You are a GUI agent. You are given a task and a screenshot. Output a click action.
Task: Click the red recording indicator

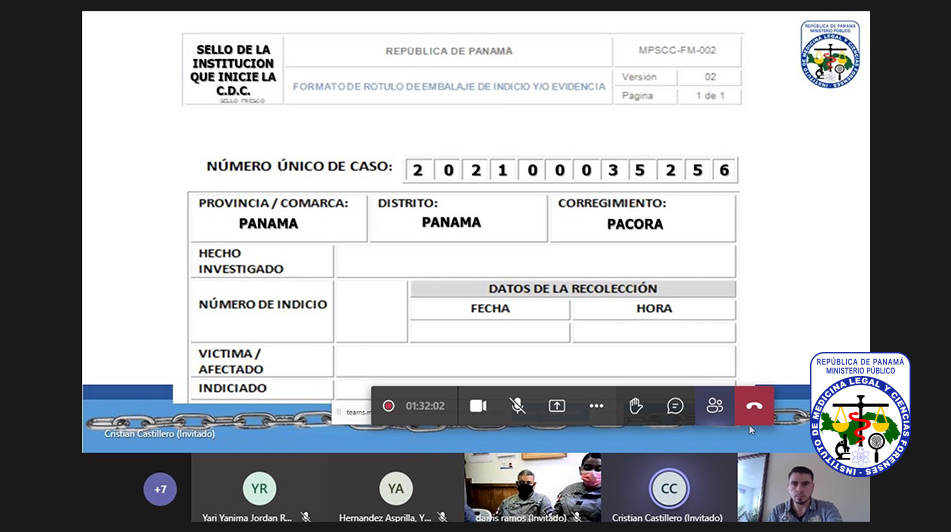click(x=388, y=406)
